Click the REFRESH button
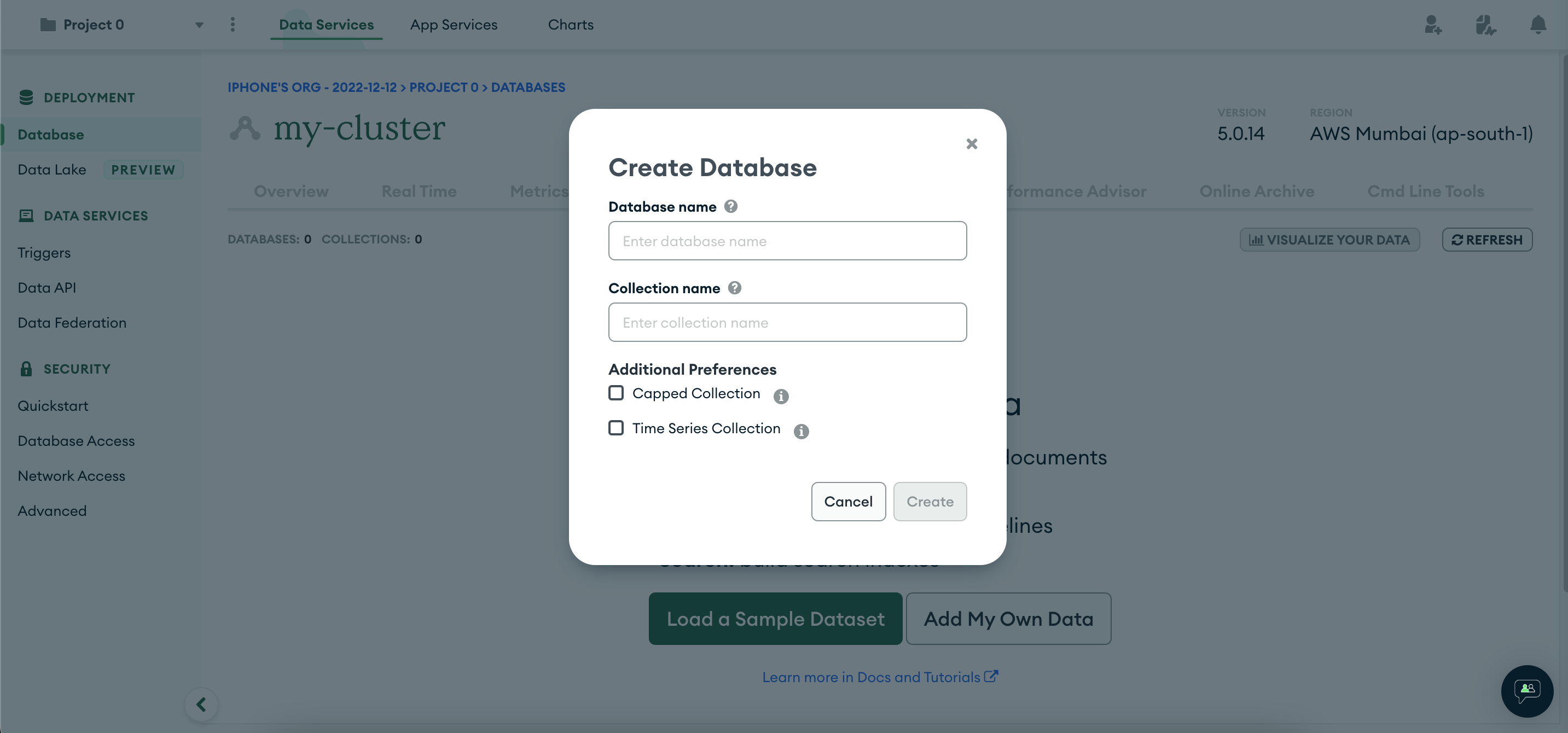This screenshot has height=733, width=1568. coord(1487,239)
